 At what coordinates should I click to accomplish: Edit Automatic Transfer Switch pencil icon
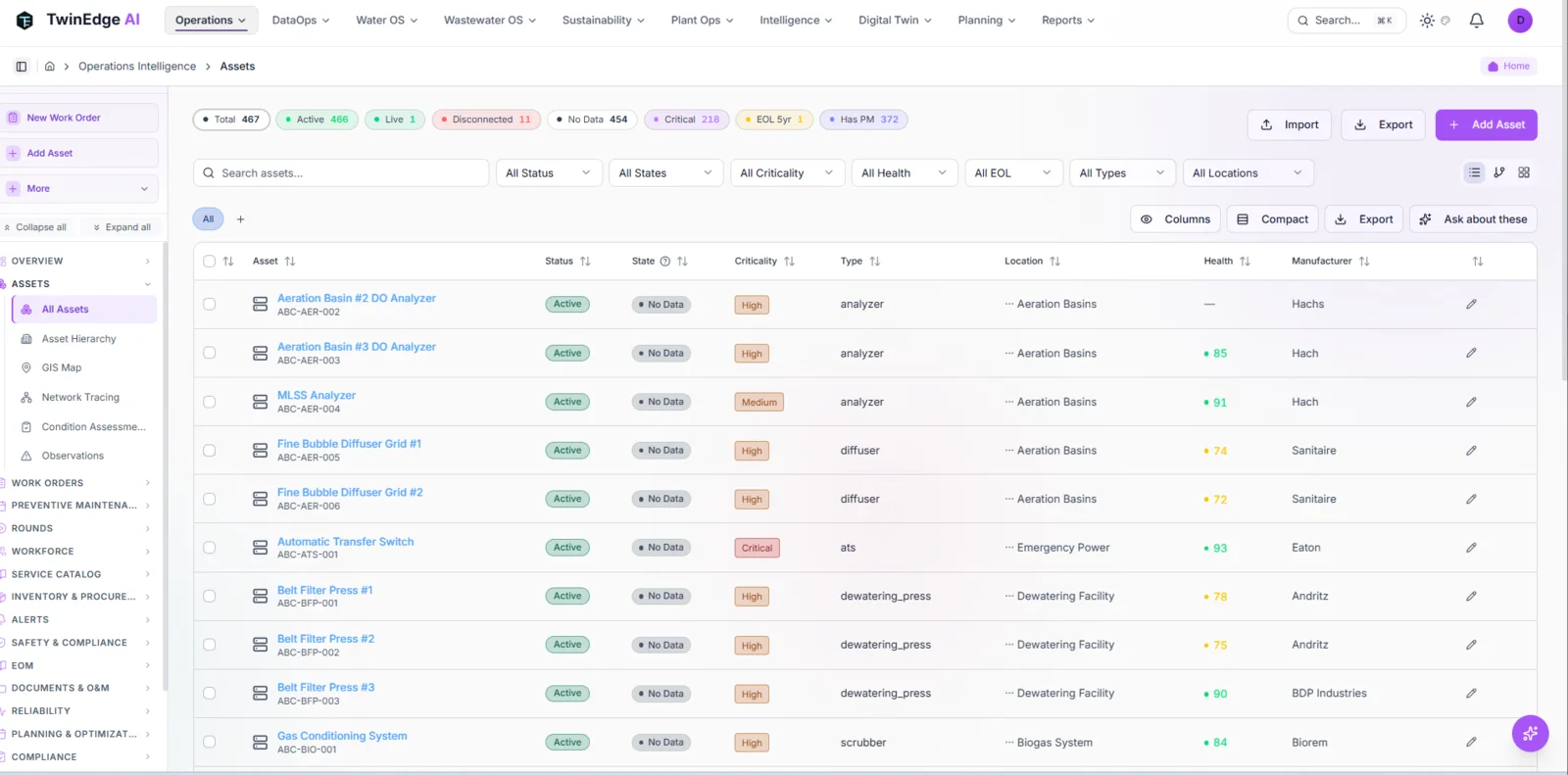tap(1471, 548)
